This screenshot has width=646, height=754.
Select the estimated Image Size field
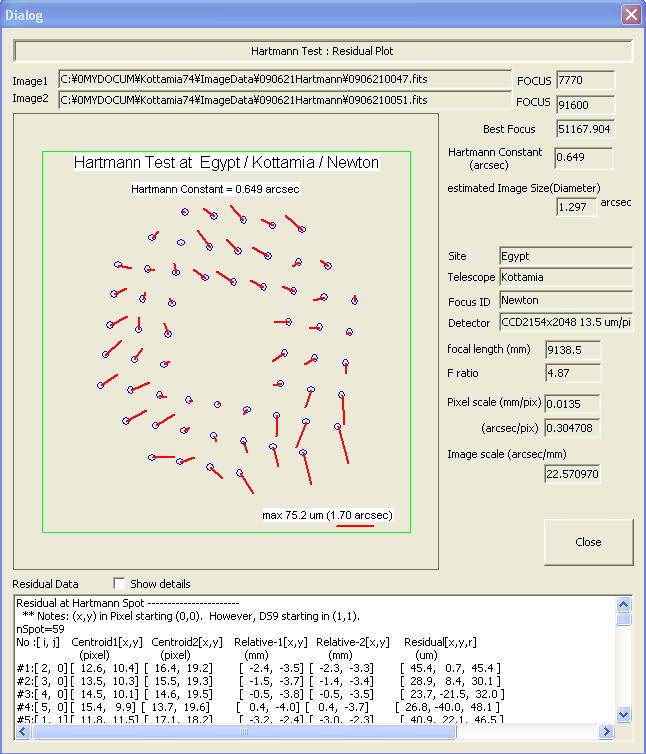[576, 205]
